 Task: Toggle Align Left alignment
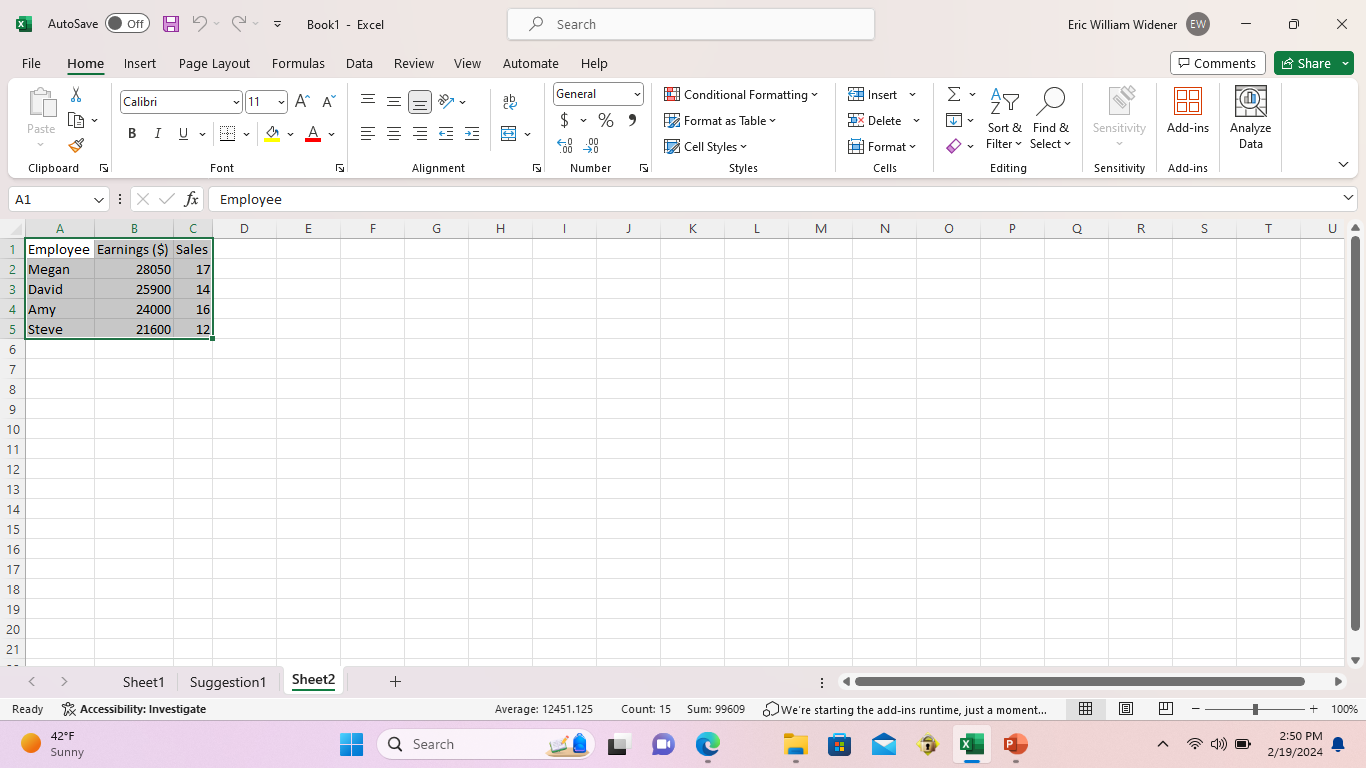pos(368,133)
